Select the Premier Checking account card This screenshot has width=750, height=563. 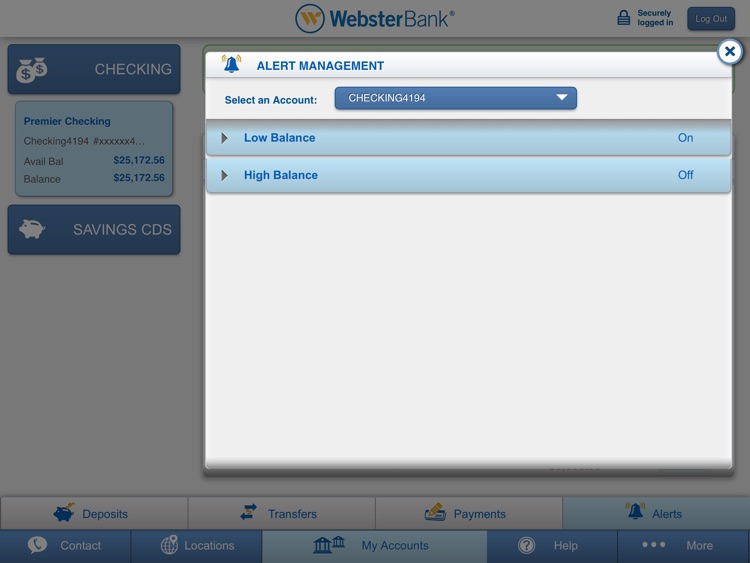pyautogui.click(x=94, y=149)
